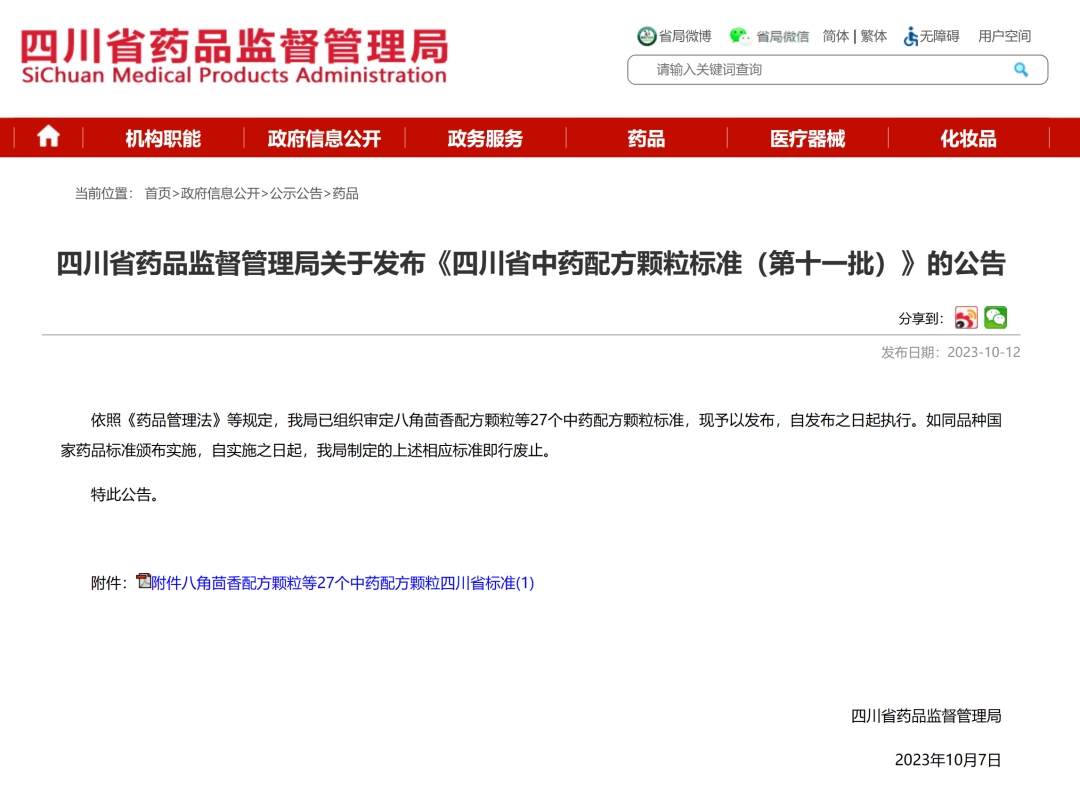Click the search magnifier icon
This screenshot has height=785, width=1080.
click(x=1020, y=70)
